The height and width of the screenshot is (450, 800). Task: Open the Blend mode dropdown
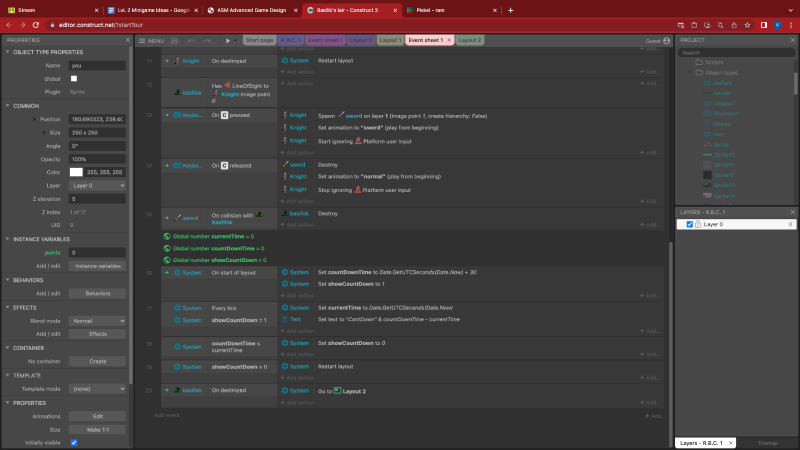coord(97,320)
